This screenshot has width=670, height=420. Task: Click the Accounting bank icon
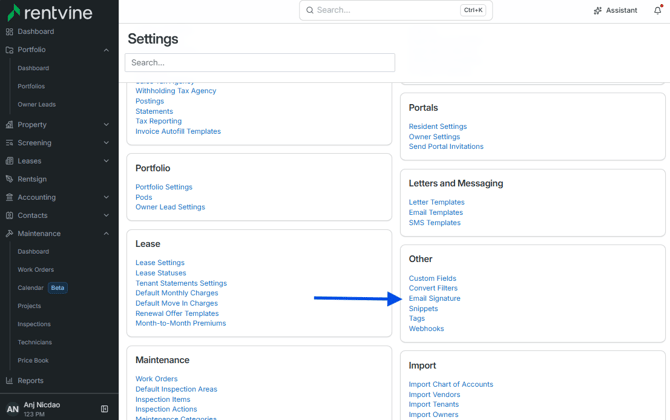point(9,197)
